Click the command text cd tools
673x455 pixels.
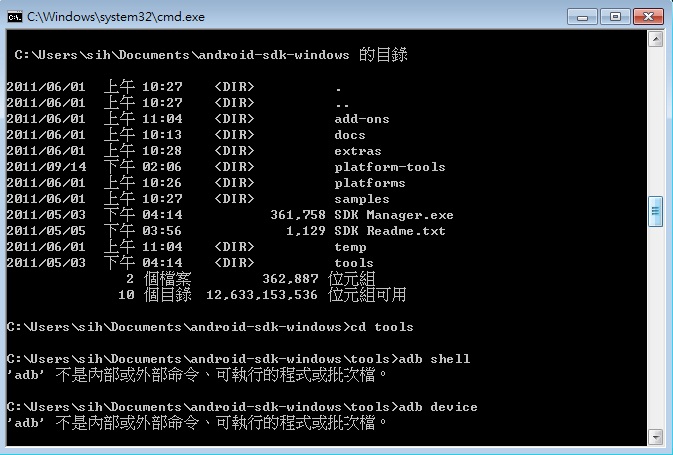tap(382, 327)
